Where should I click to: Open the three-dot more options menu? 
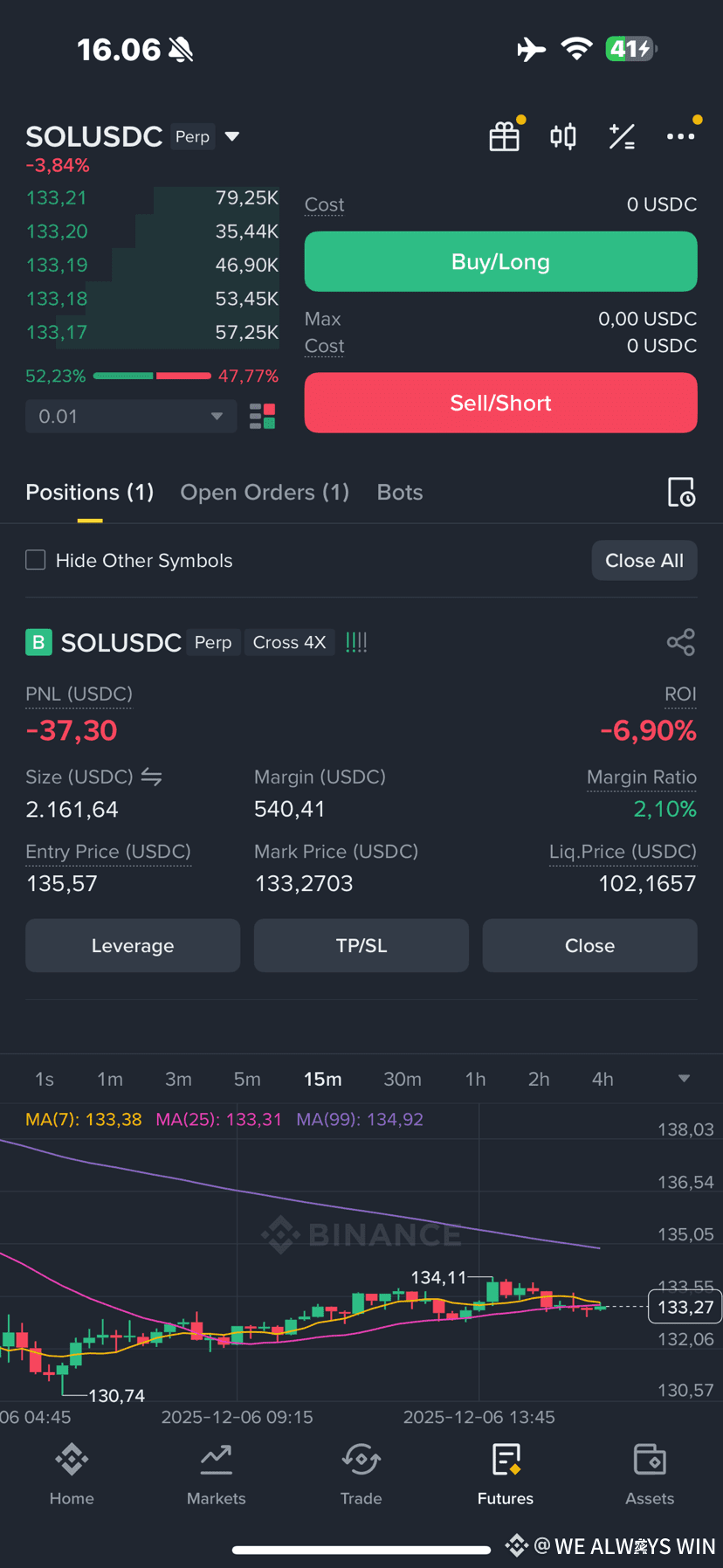click(681, 136)
